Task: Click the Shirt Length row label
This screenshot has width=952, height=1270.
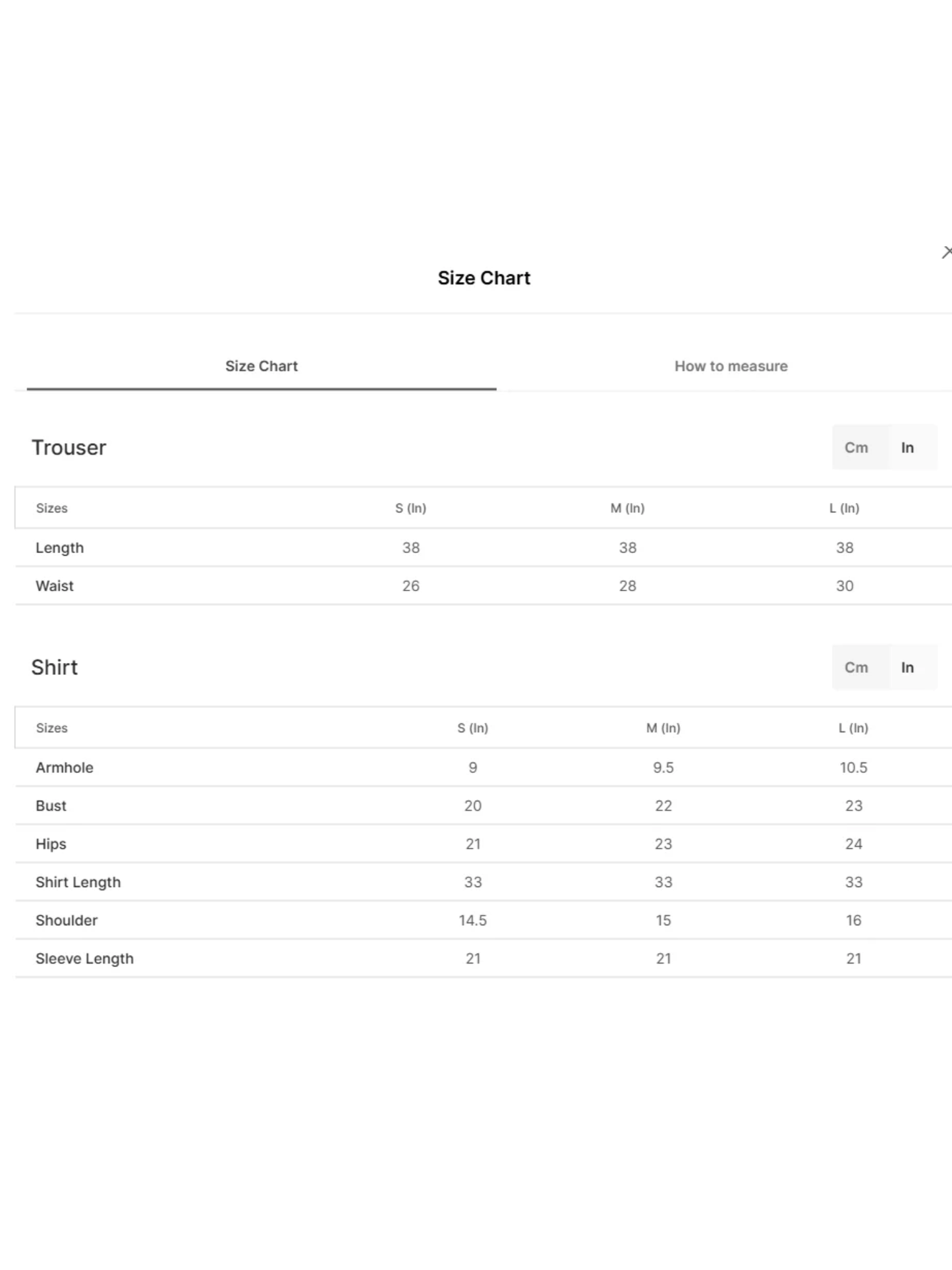Action: pyautogui.click(x=78, y=882)
